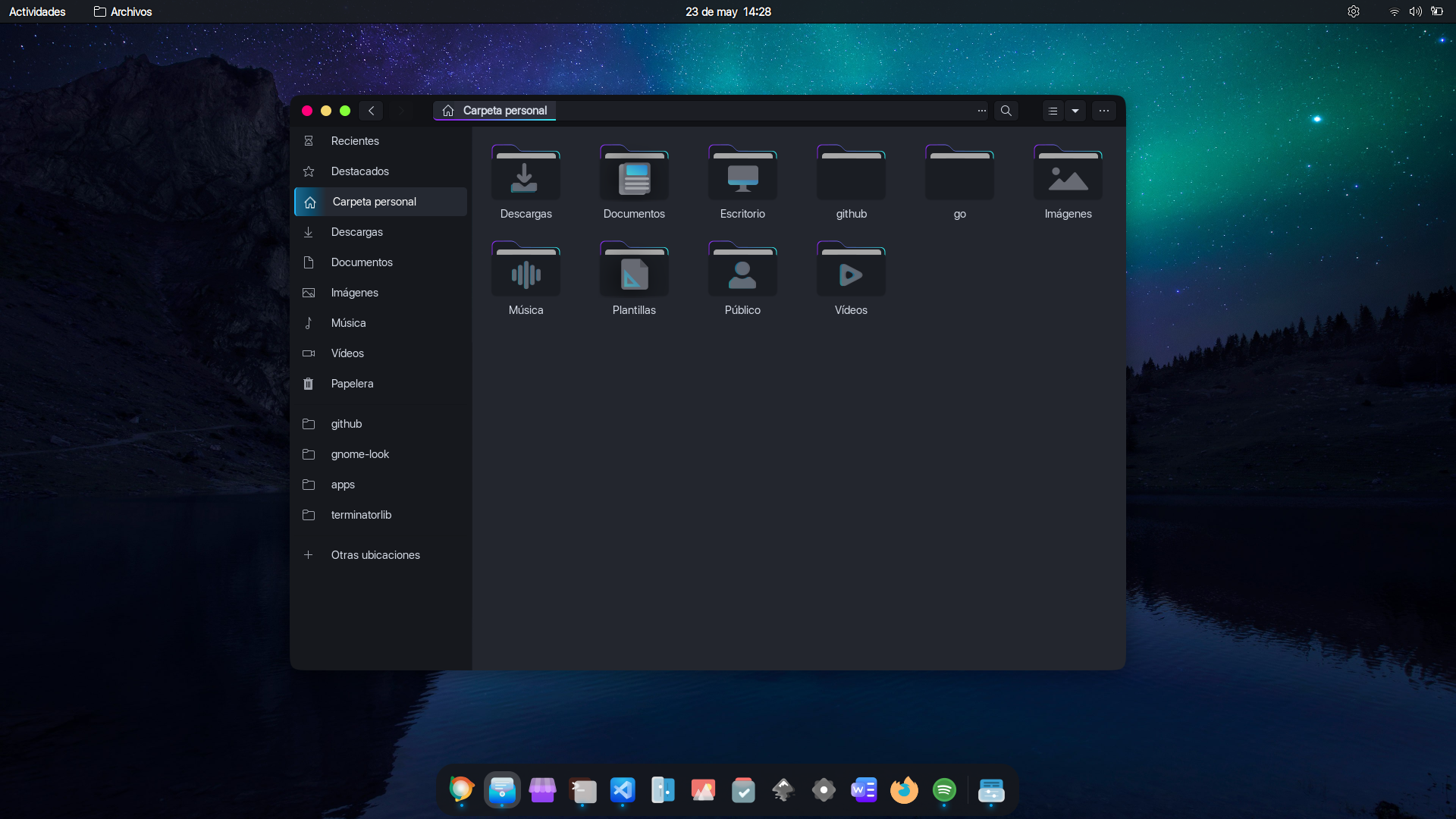Select Carpeta personal in the sidebar
The image size is (1456, 819).
(x=381, y=202)
